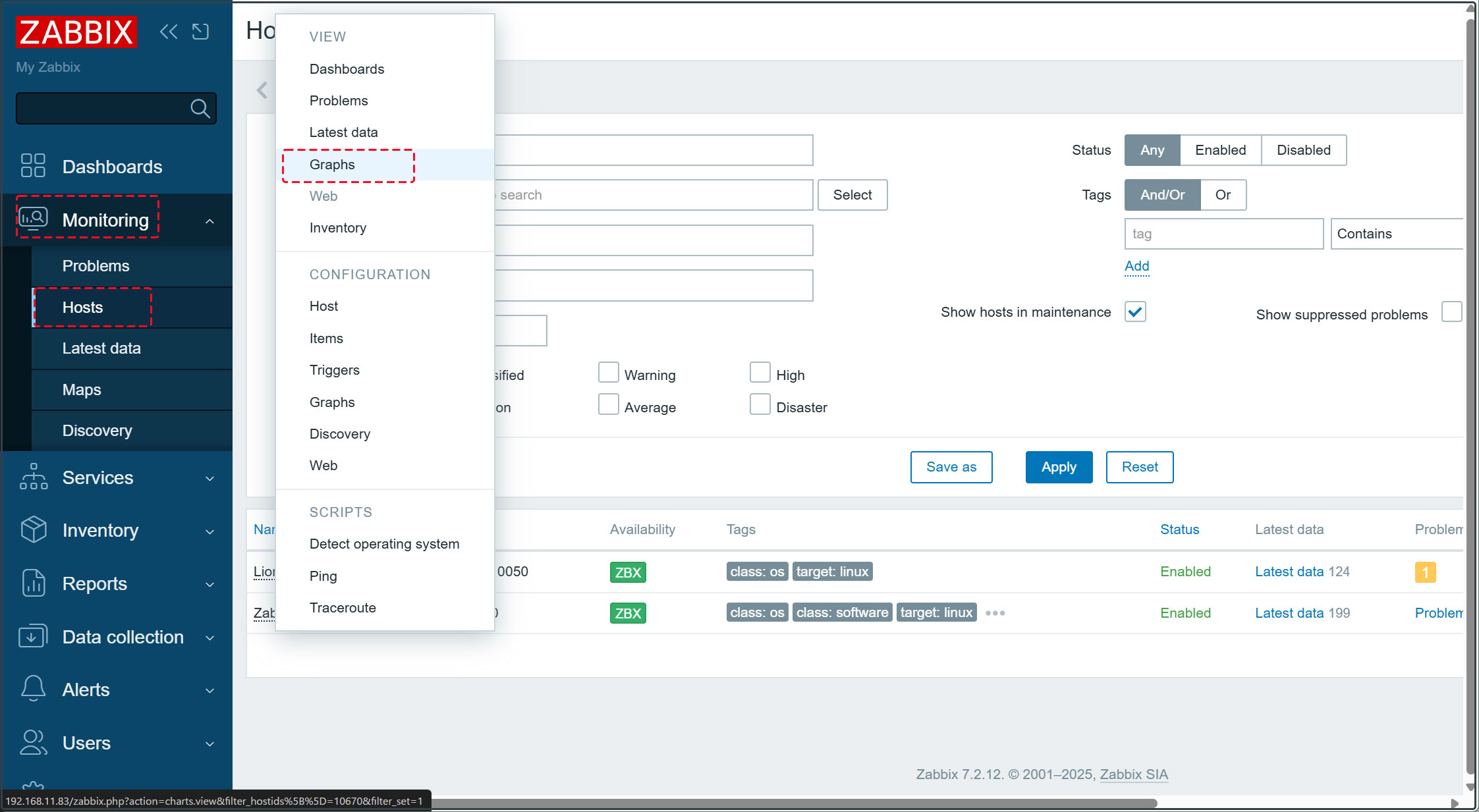Viewport: 1479px width, 812px height.
Task: Tick the Disaster severity checkbox
Action: coord(760,404)
